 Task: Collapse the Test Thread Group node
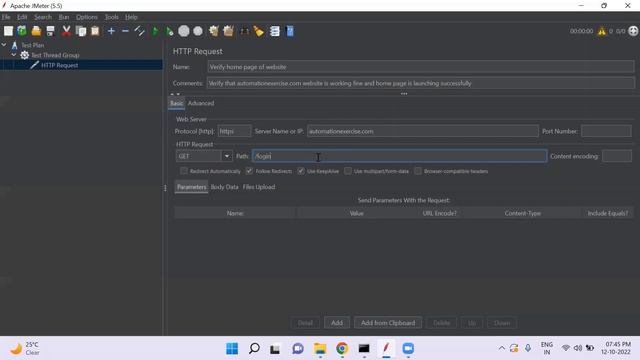14,54
